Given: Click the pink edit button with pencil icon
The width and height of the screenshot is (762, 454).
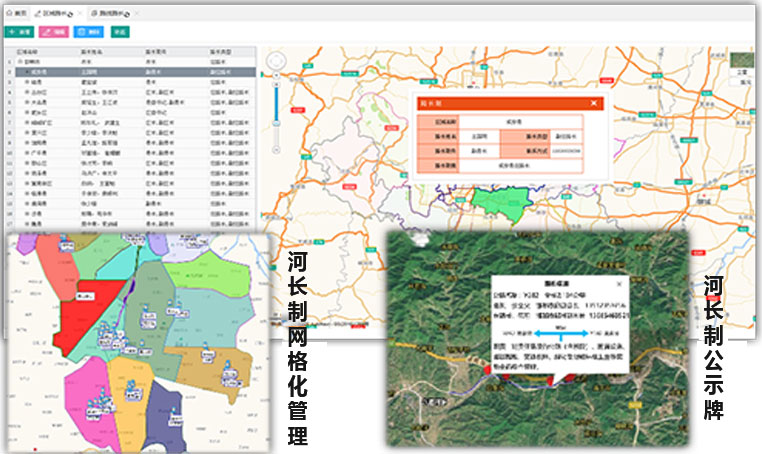Looking at the screenshot, I should click(x=52, y=32).
